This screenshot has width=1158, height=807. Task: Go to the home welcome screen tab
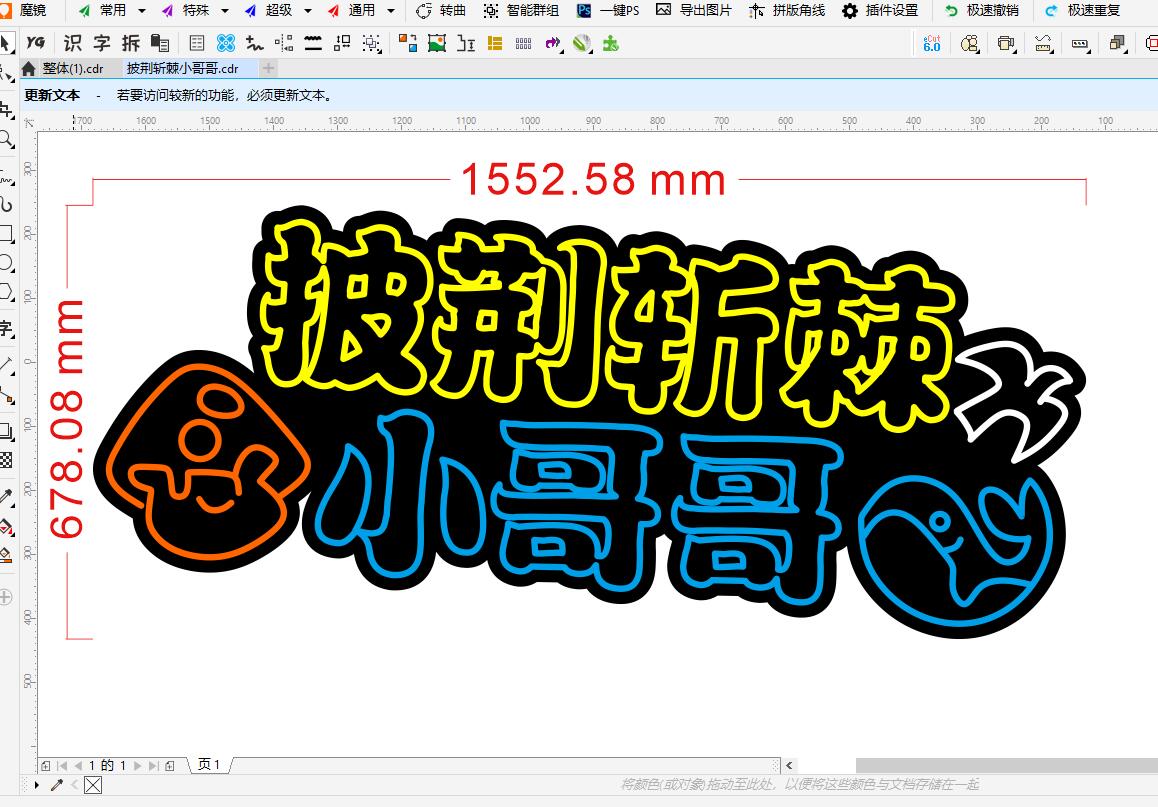(x=28, y=69)
